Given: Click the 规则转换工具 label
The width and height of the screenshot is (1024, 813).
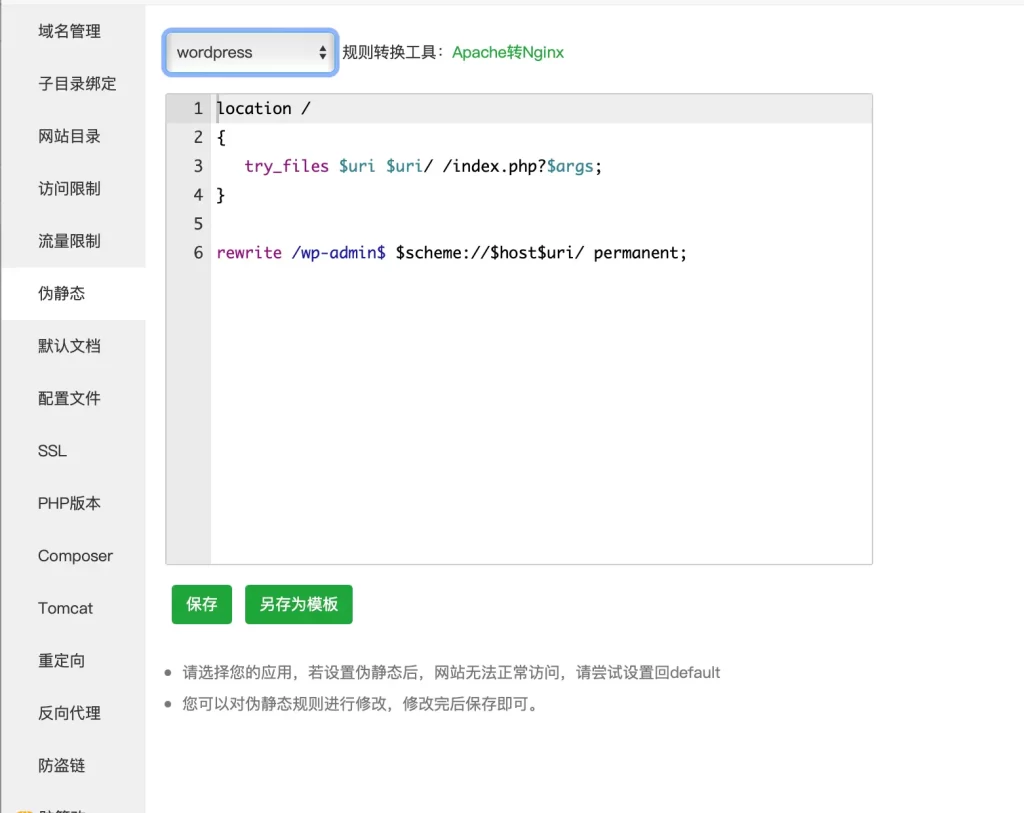Looking at the screenshot, I should tap(393, 52).
